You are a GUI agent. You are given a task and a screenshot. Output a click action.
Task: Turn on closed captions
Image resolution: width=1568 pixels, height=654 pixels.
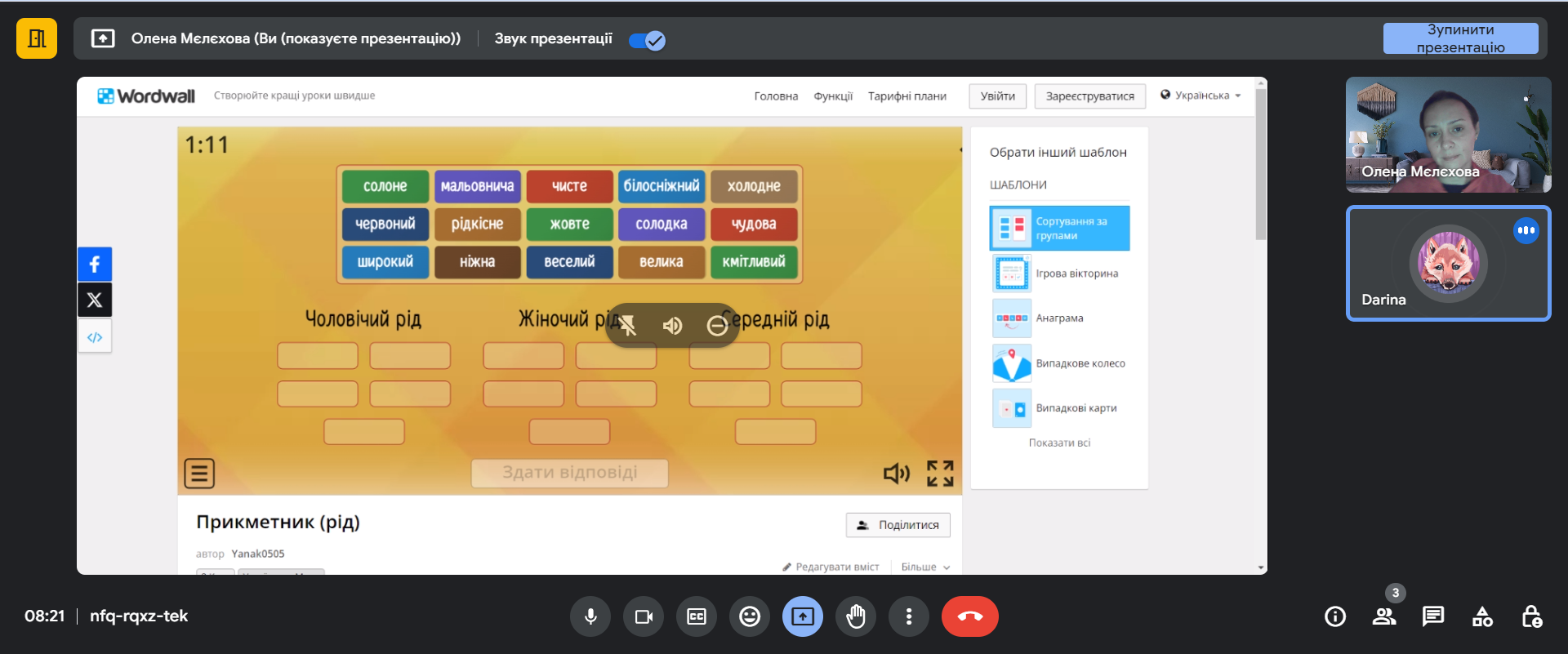697,616
